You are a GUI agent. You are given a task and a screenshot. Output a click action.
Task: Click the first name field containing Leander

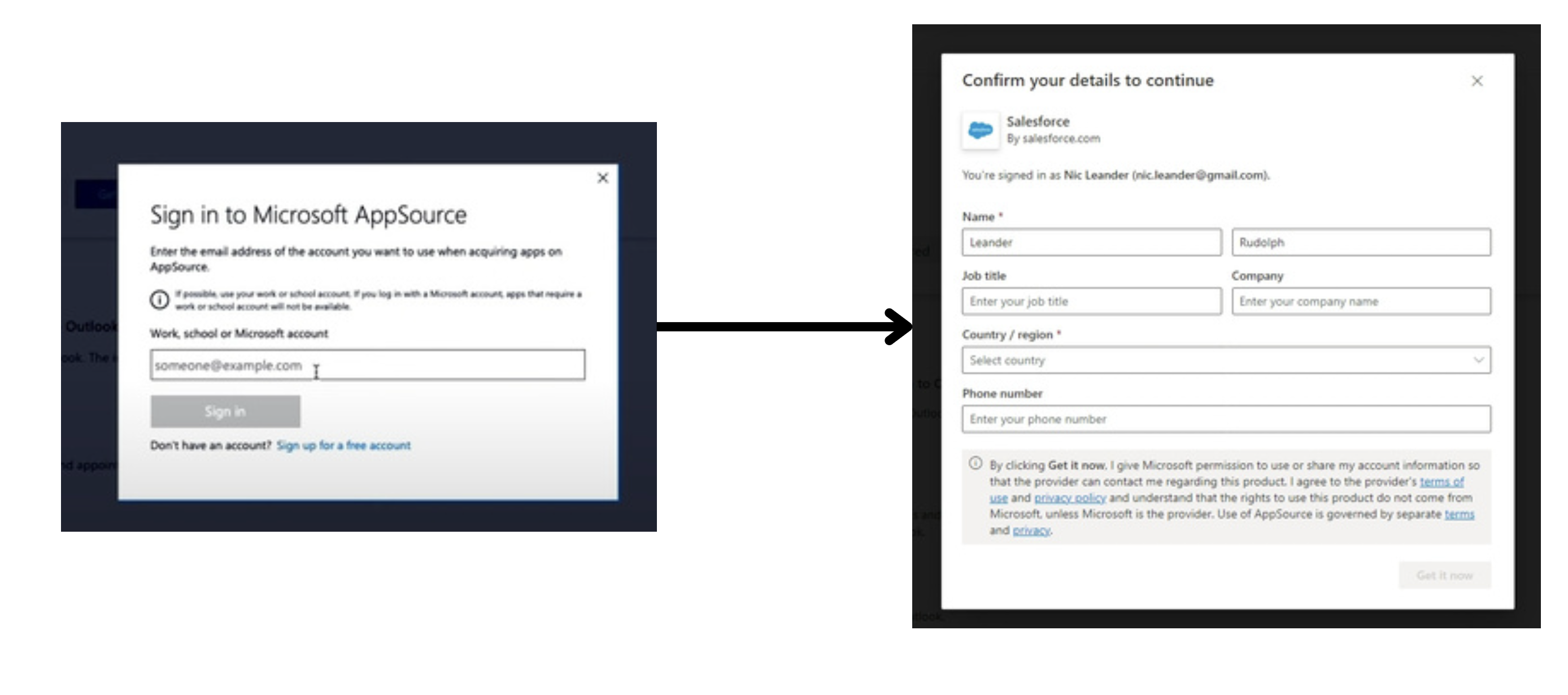tap(1091, 242)
